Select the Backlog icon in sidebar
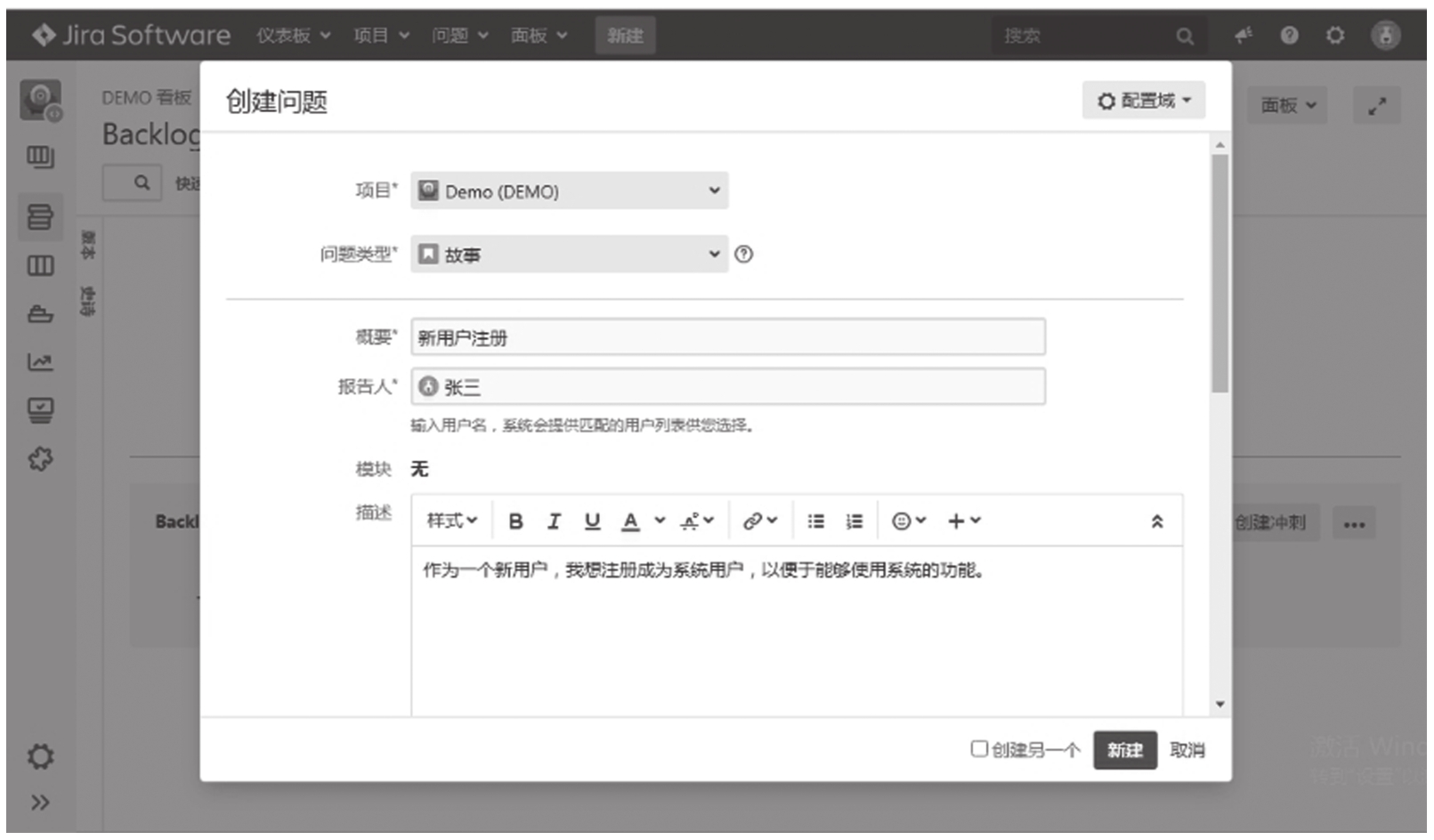 click(x=40, y=216)
